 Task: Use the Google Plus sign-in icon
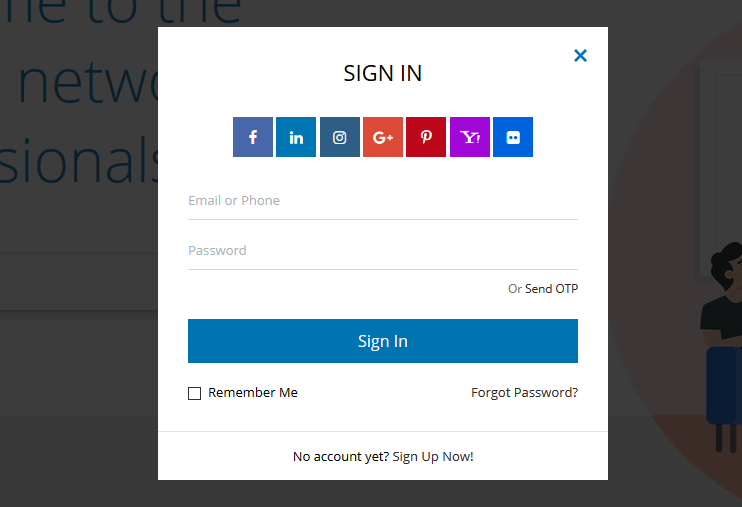coord(383,137)
